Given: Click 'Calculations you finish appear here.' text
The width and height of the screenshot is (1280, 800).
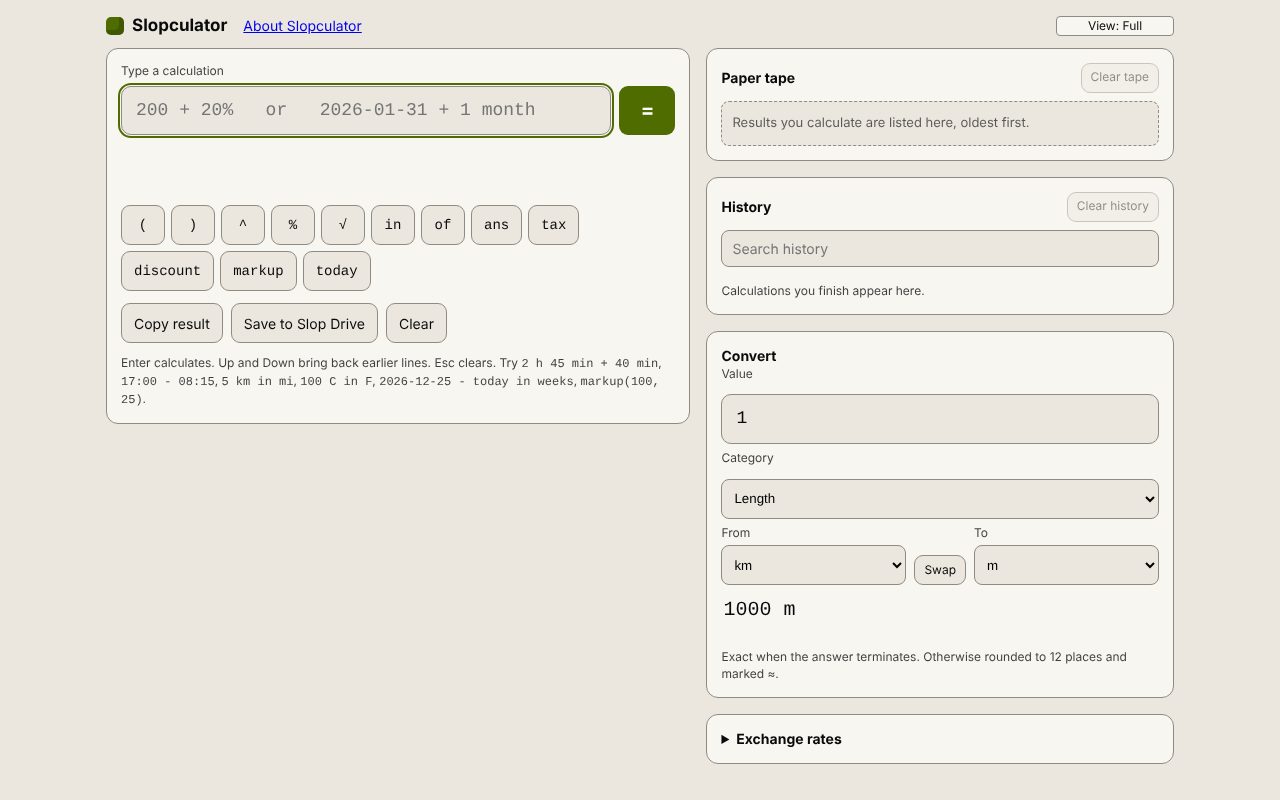Looking at the screenshot, I should point(823,291).
